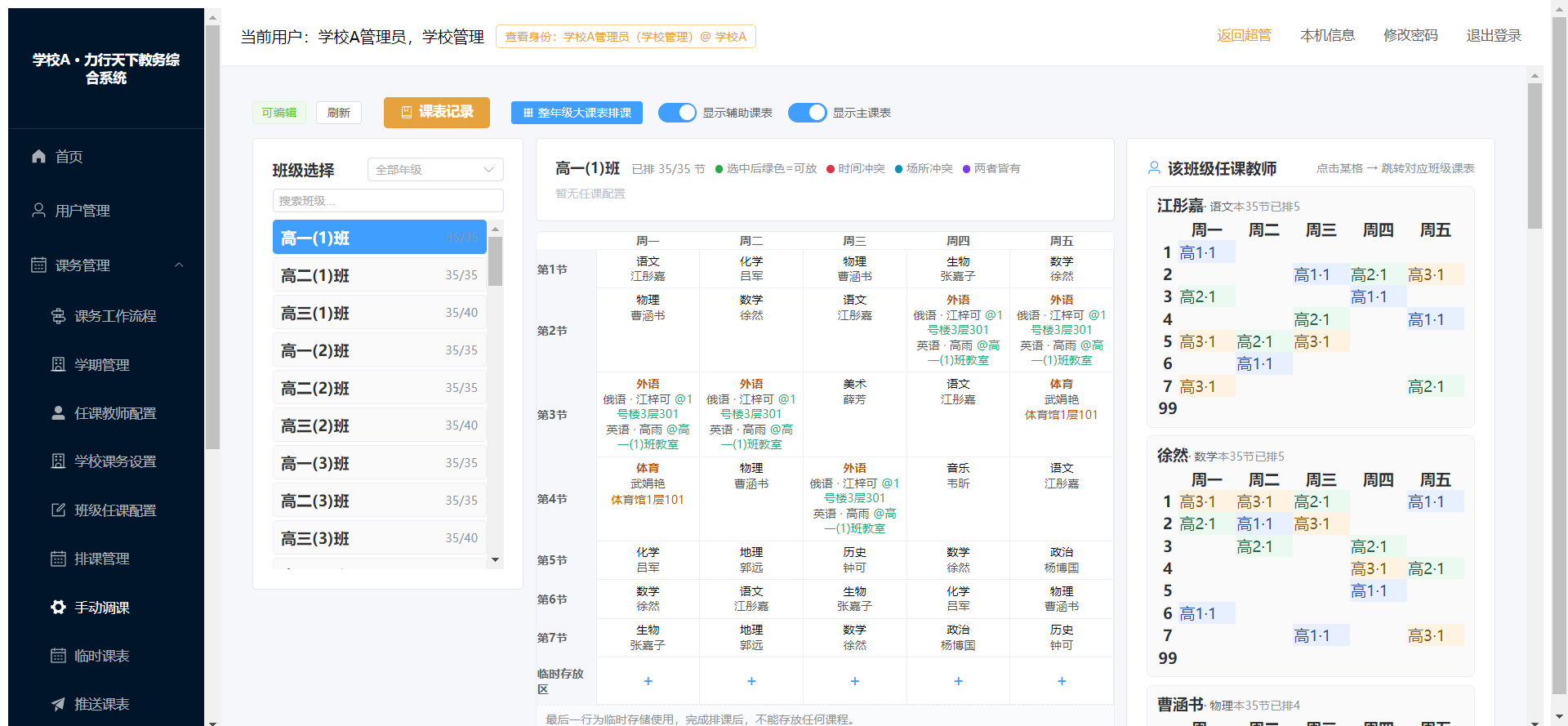The width and height of the screenshot is (1568, 726).
Task: Click 本机信息 link
Action: (x=1327, y=35)
